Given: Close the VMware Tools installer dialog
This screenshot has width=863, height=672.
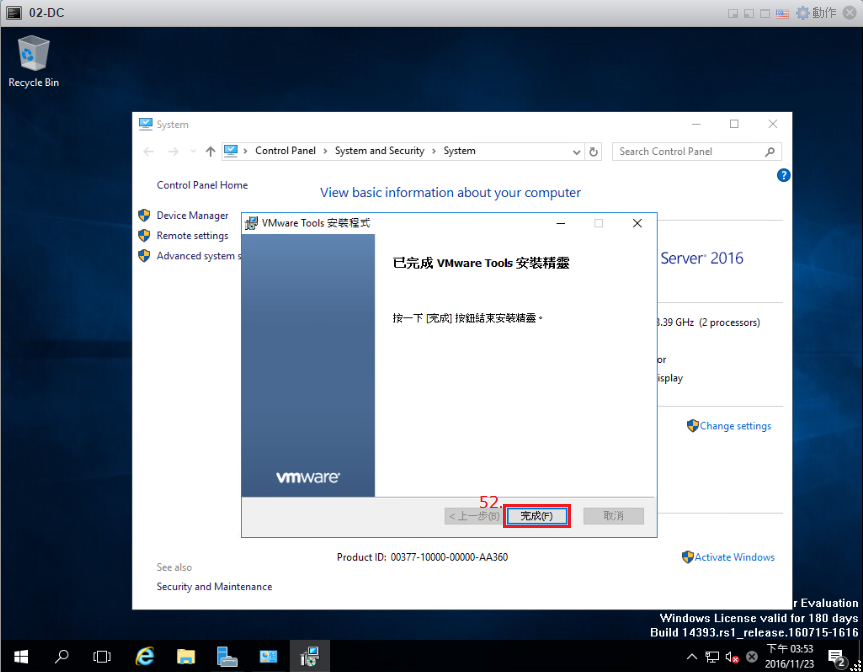Looking at the screenshot, I should (x=637, y=223).
